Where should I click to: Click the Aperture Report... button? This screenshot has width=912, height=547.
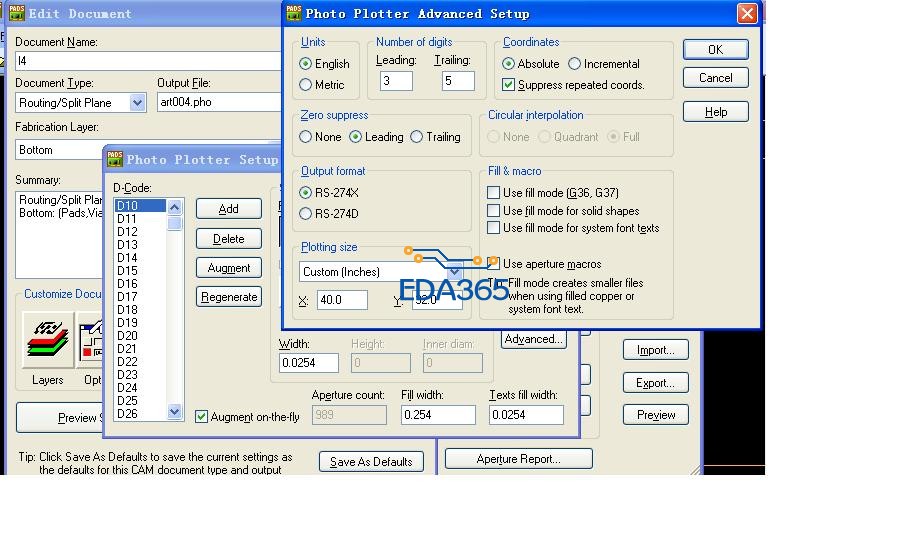518,459
